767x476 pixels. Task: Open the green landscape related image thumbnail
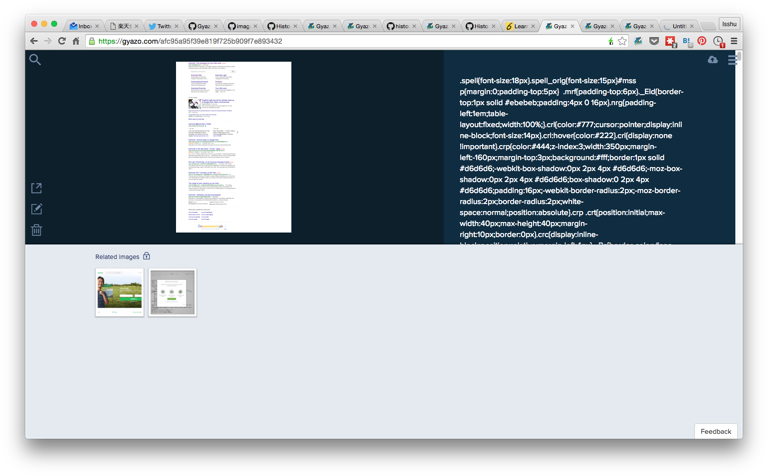coord(120,292)
